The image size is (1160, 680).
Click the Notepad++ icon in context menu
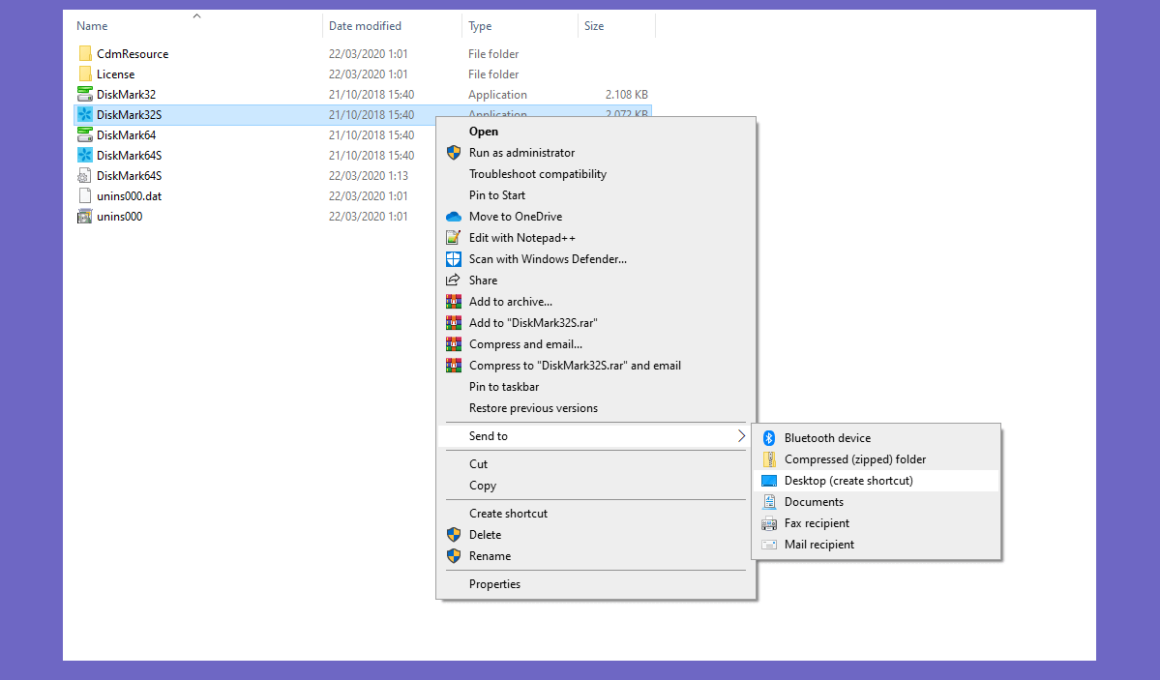click(453, 238)
